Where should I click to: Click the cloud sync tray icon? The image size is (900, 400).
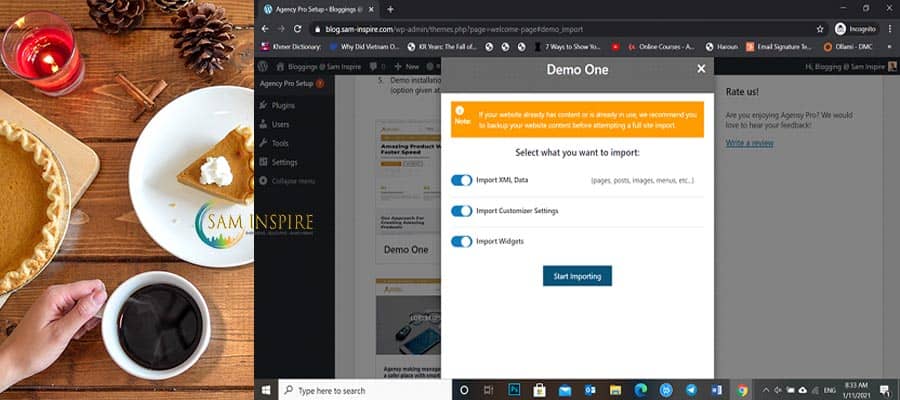pyautogui.click(x=802, y=390)
